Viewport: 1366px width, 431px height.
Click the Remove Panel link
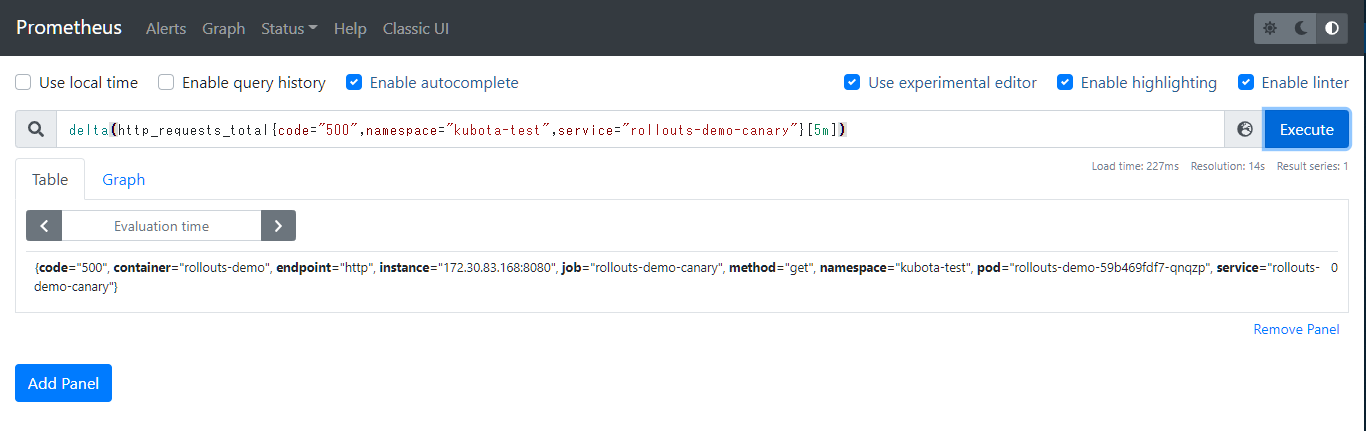1296,329
